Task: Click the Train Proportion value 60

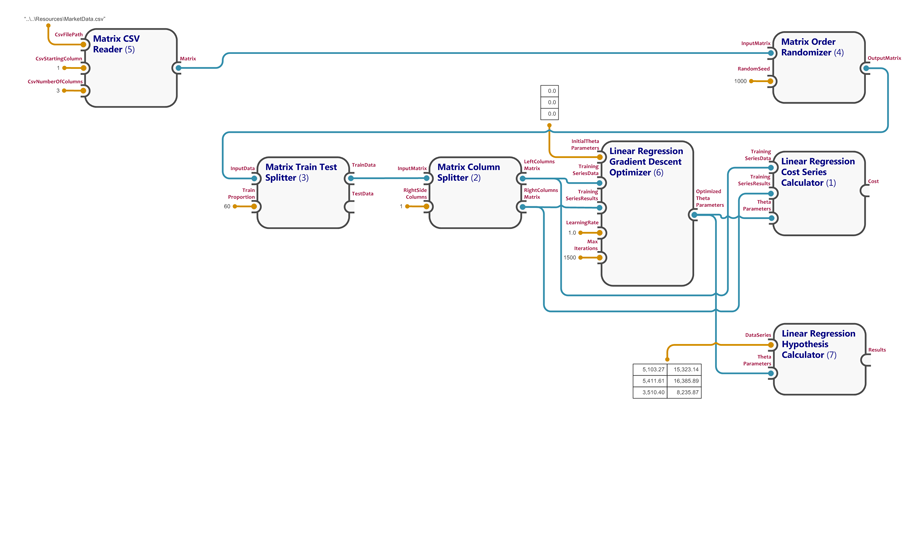Action: (227, 207)
